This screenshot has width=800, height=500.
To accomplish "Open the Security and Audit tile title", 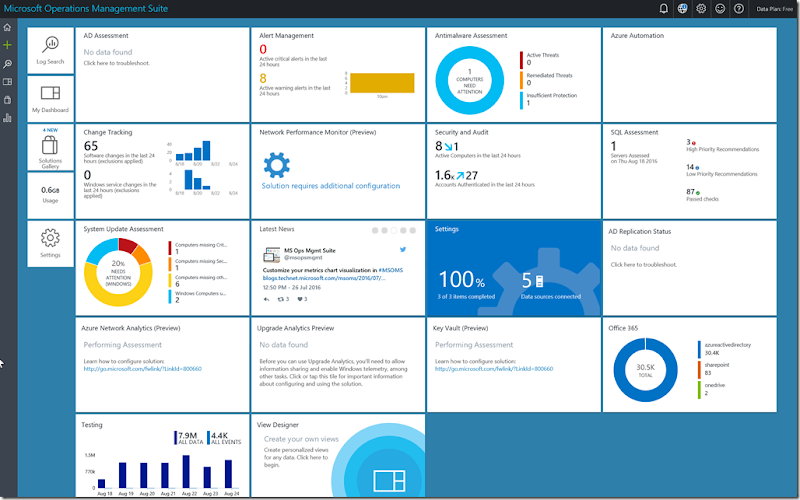I will click(461, 132).
